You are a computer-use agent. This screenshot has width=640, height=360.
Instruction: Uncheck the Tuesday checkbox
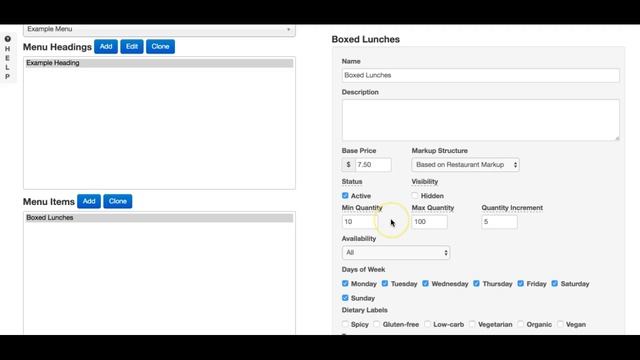point(385,283)
